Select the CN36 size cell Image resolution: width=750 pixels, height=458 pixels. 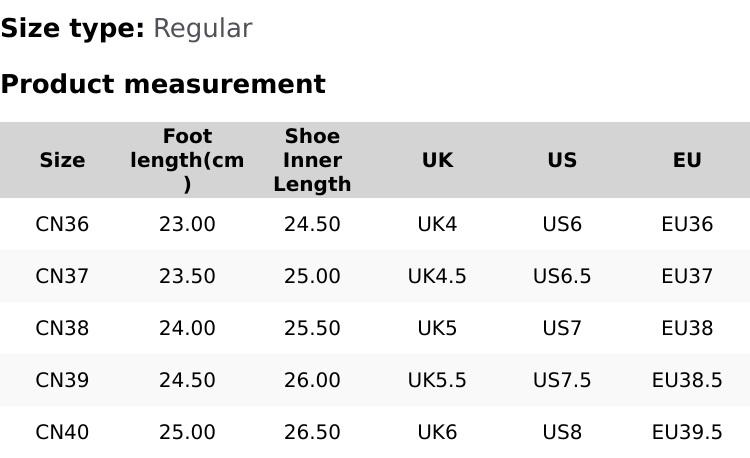[x=62, y=224]
